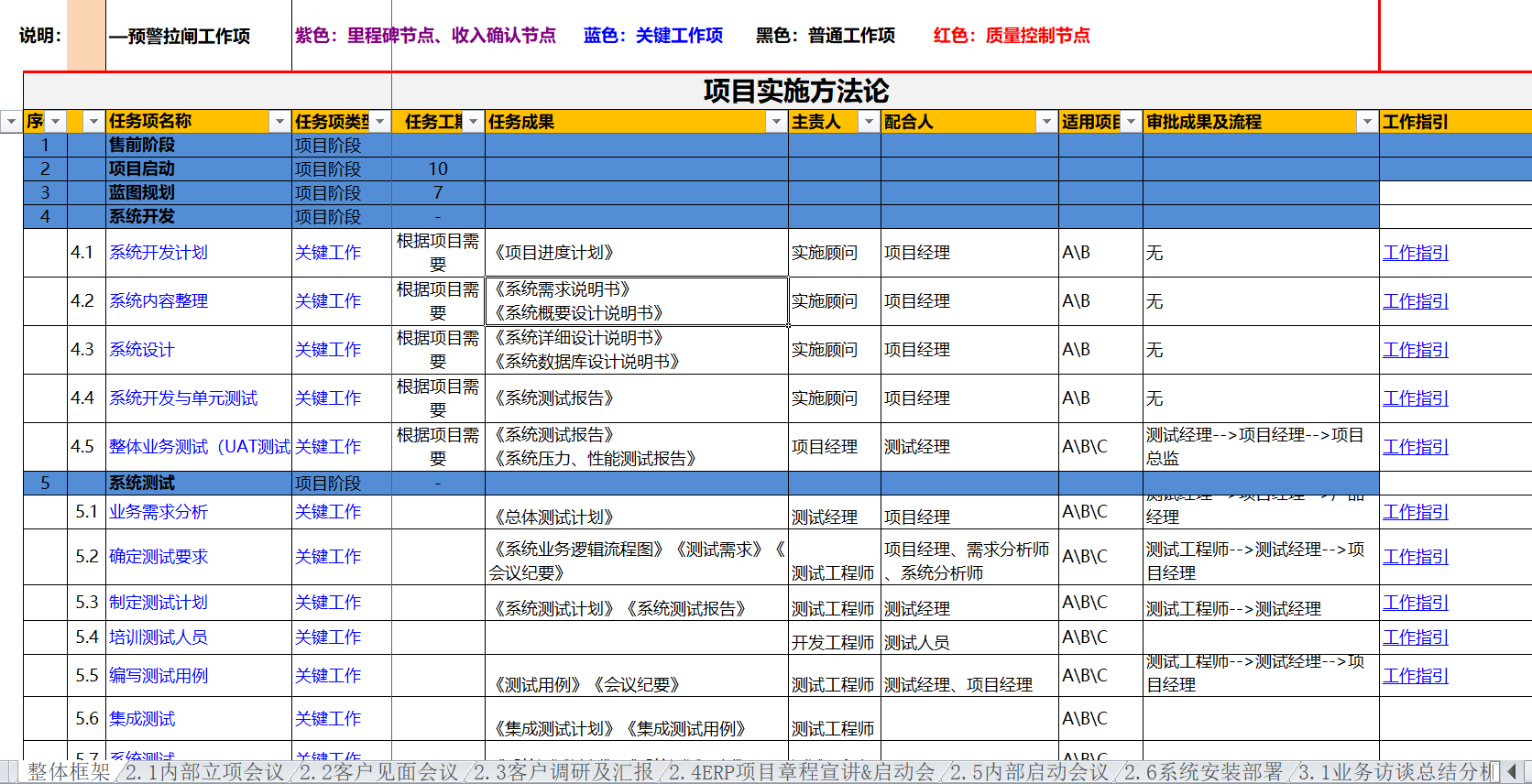
Task: Select the 测试工程师-->测试经理 approval cell in row 5.3
Action: click(1261, 604)
